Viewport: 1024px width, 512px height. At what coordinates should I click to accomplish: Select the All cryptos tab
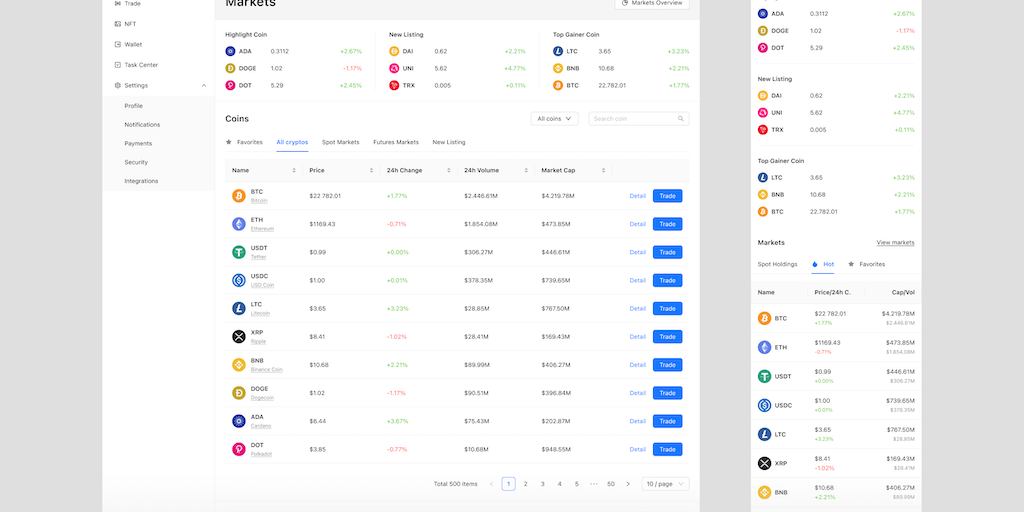[x=292, y=142]
